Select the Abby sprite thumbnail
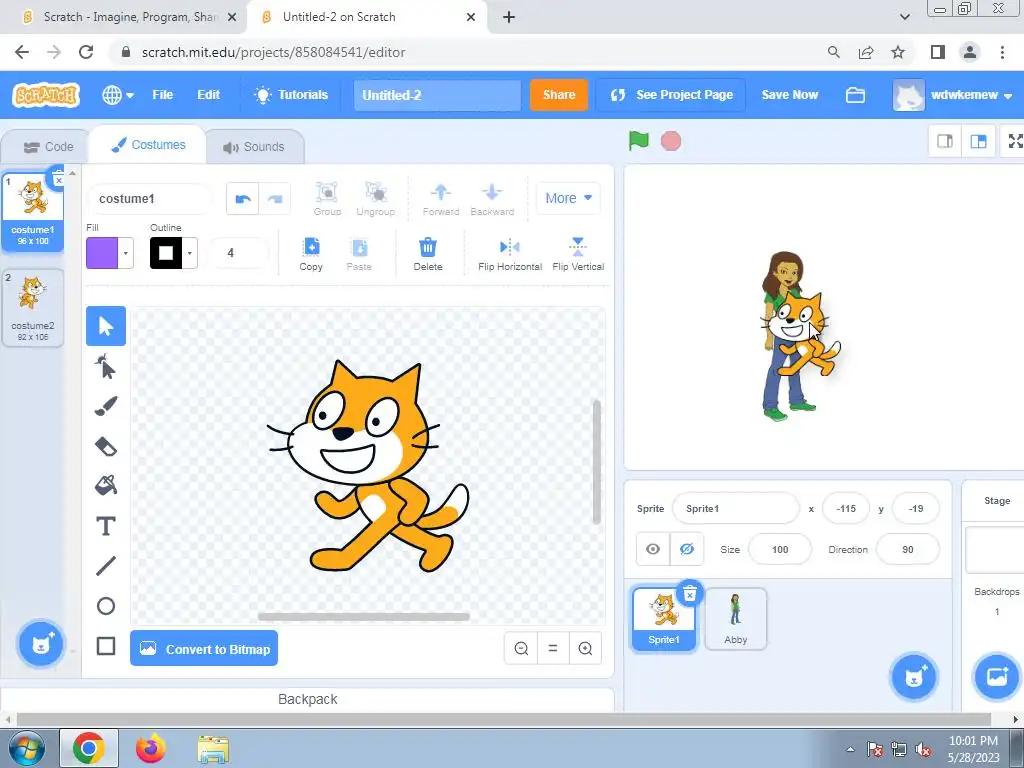Image resolution: width=1024 pixels, height=768 pixels. pos(735,619)
